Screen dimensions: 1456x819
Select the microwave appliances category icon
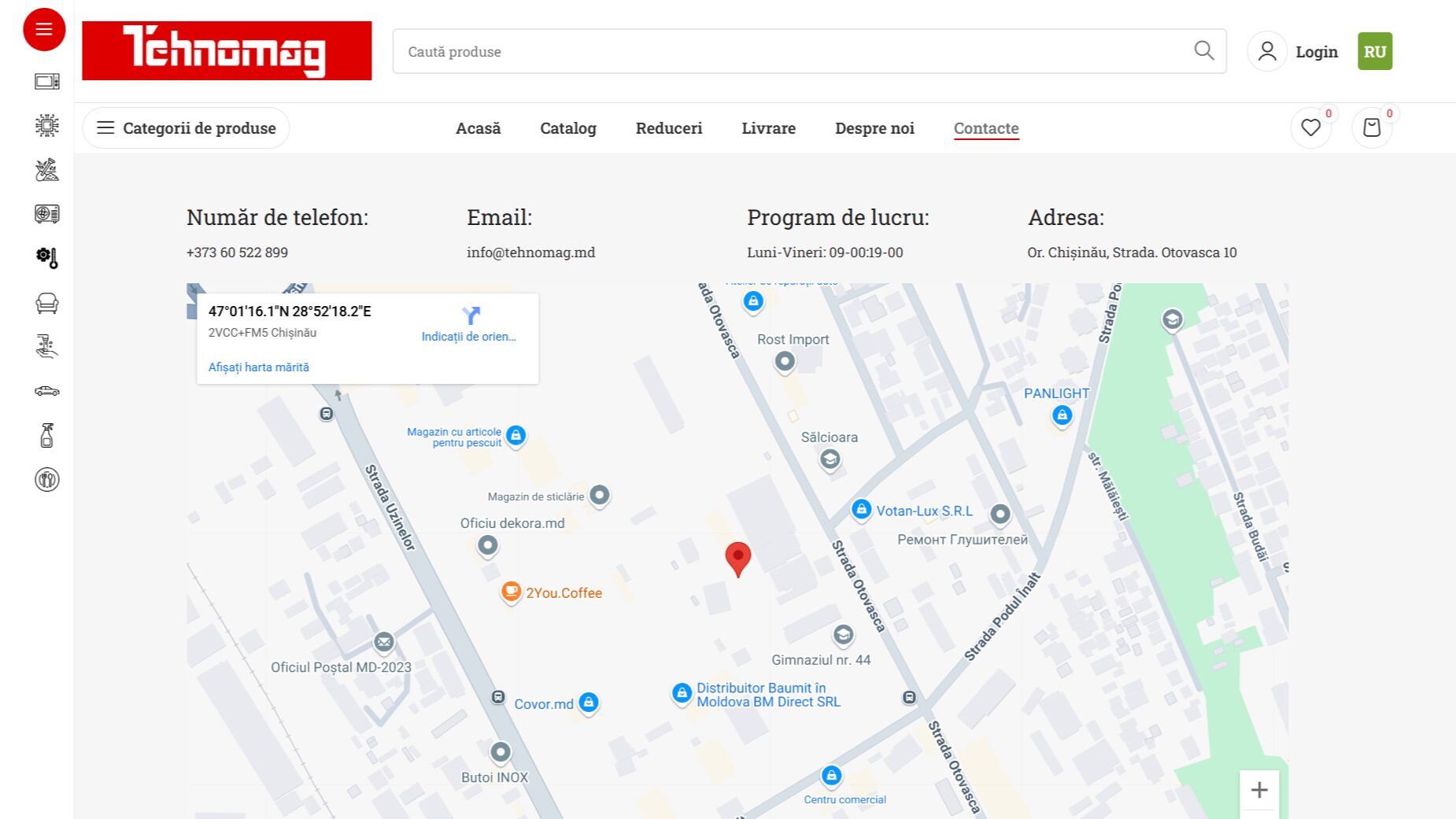(47, 81)
